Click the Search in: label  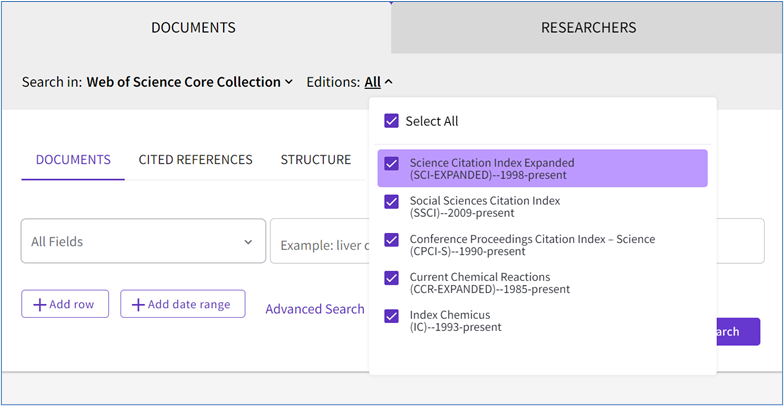pos(52,82)
